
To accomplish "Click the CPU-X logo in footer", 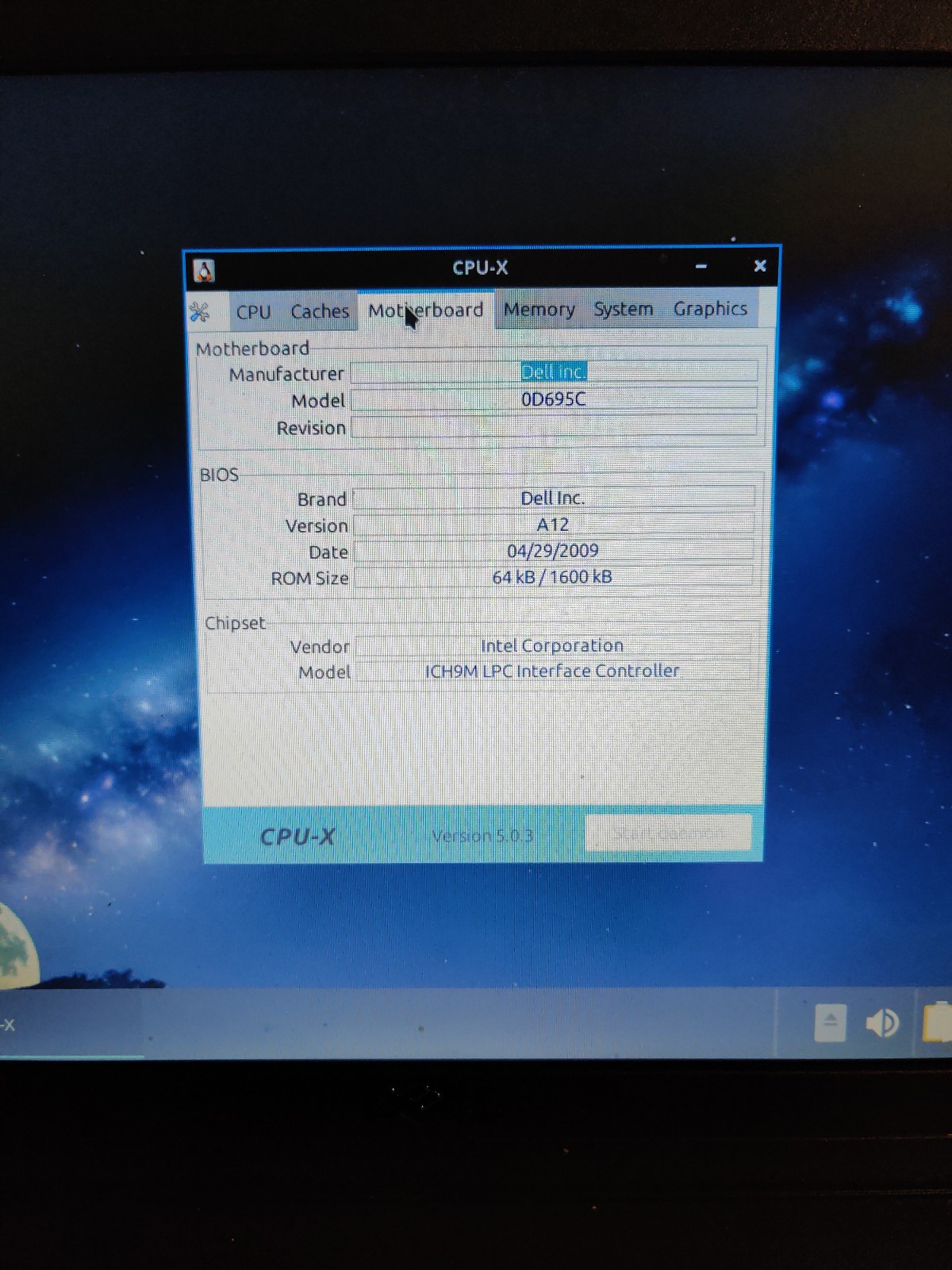I will [x=297, y=837].
